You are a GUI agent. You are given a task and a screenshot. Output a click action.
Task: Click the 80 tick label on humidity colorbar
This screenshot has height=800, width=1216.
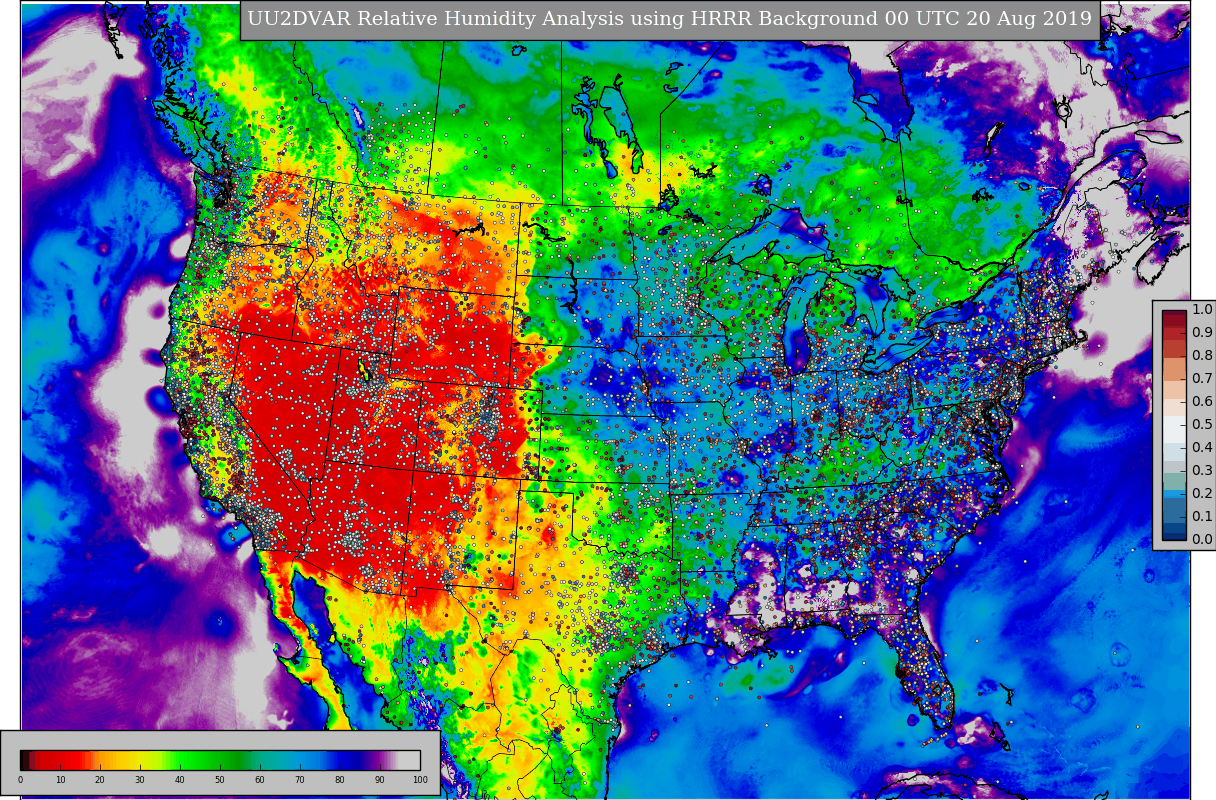click(x=340, y=780)
